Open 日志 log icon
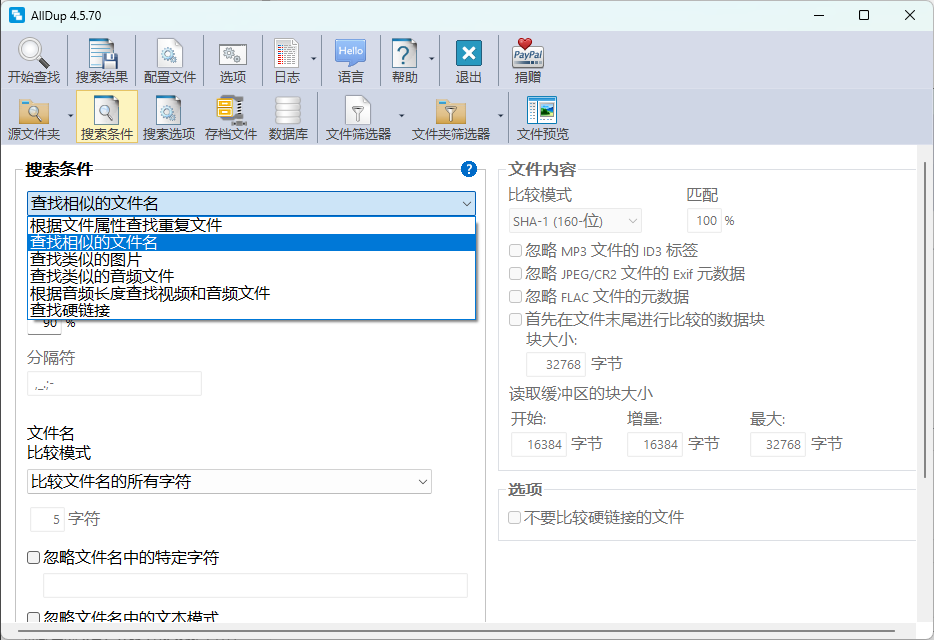 [287, 61]
